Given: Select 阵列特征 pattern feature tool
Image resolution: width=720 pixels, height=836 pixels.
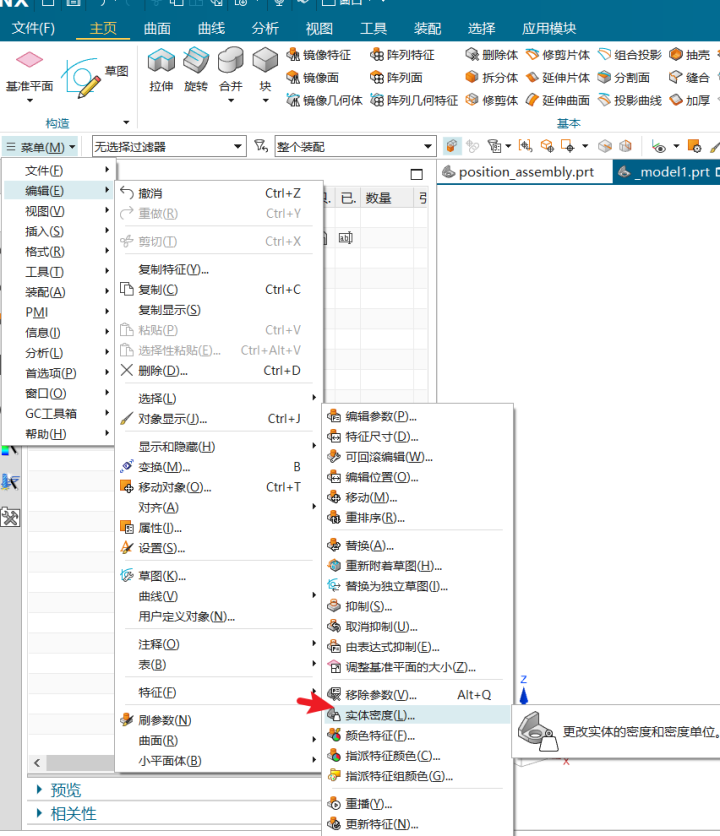Looking at the screenshot, I should click(403, 55).
